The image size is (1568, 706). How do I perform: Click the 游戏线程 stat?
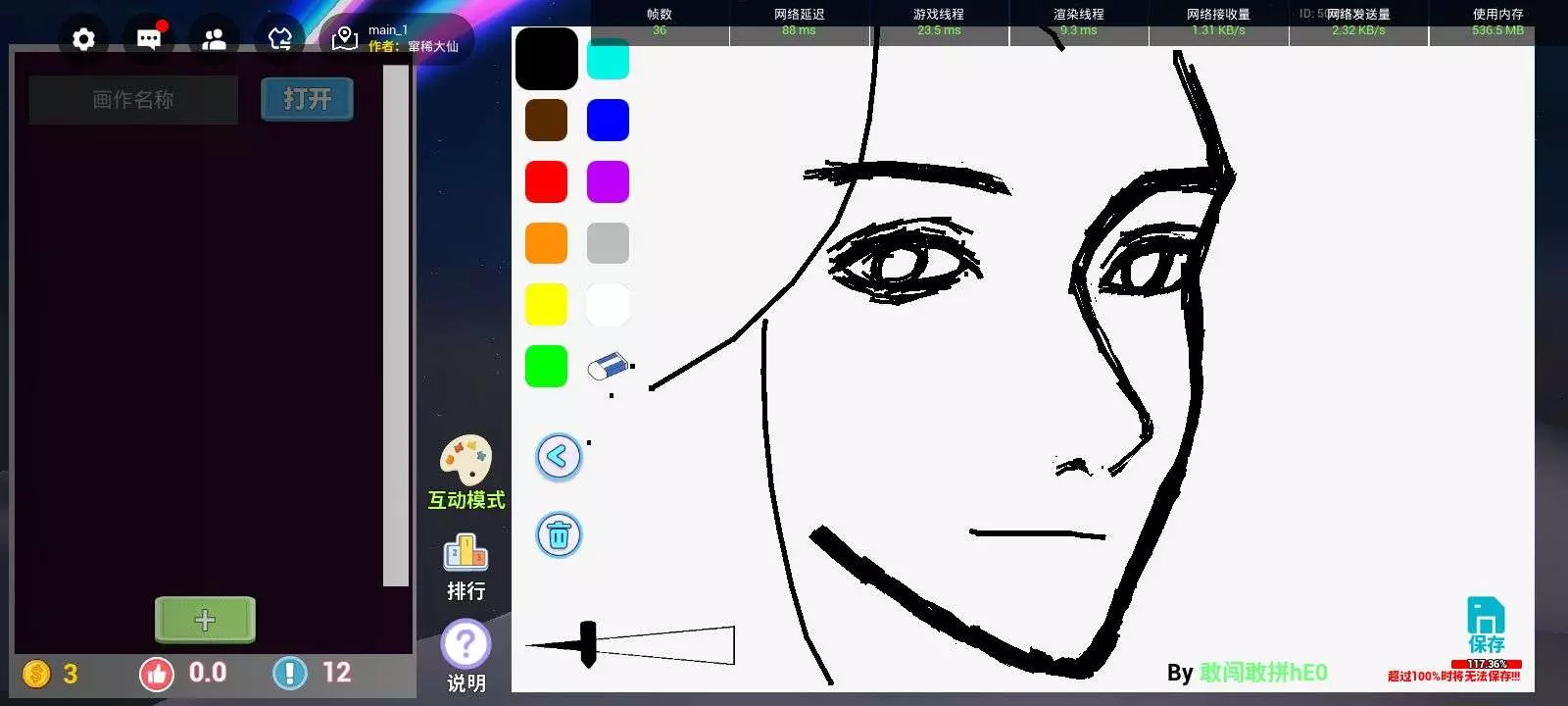coord(939,22)
